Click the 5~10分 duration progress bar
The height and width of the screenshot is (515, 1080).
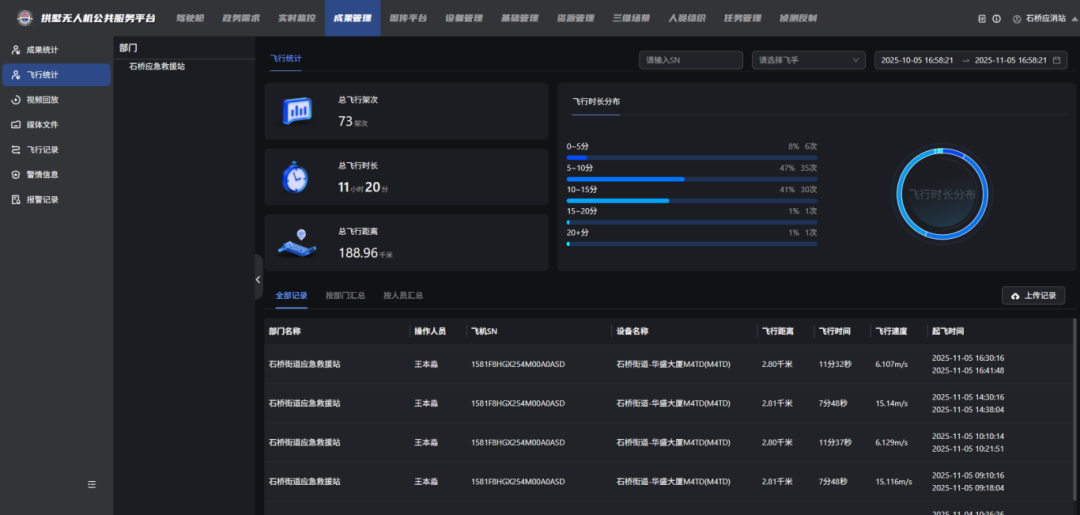coord(691,179)
